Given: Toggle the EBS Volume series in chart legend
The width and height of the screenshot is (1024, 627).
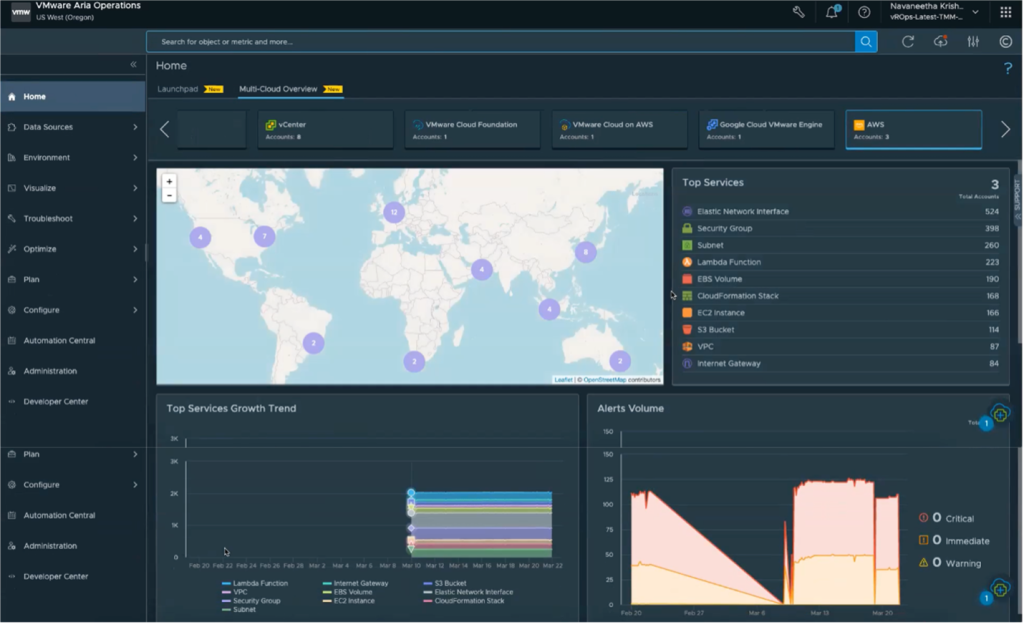Looking at the screenshot, I should point(347,592).
